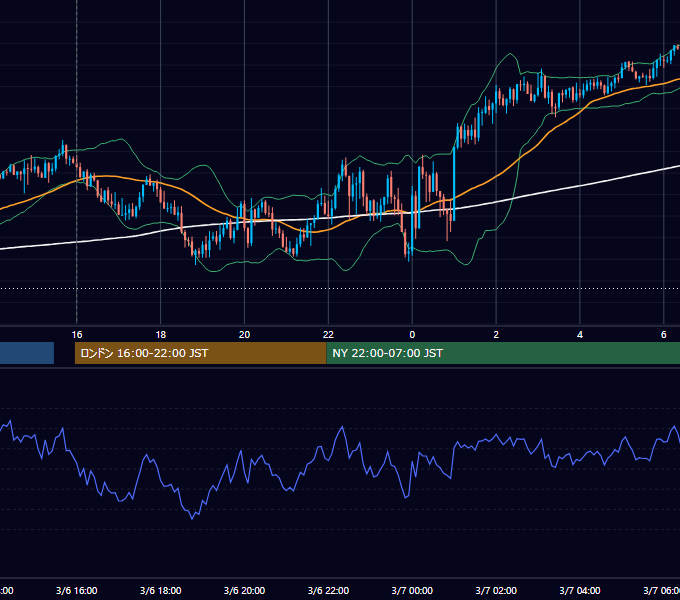Click the 3/6 18:00 label on oscillator axis
Screen dimensions: 680x600
tap(160, 590)
